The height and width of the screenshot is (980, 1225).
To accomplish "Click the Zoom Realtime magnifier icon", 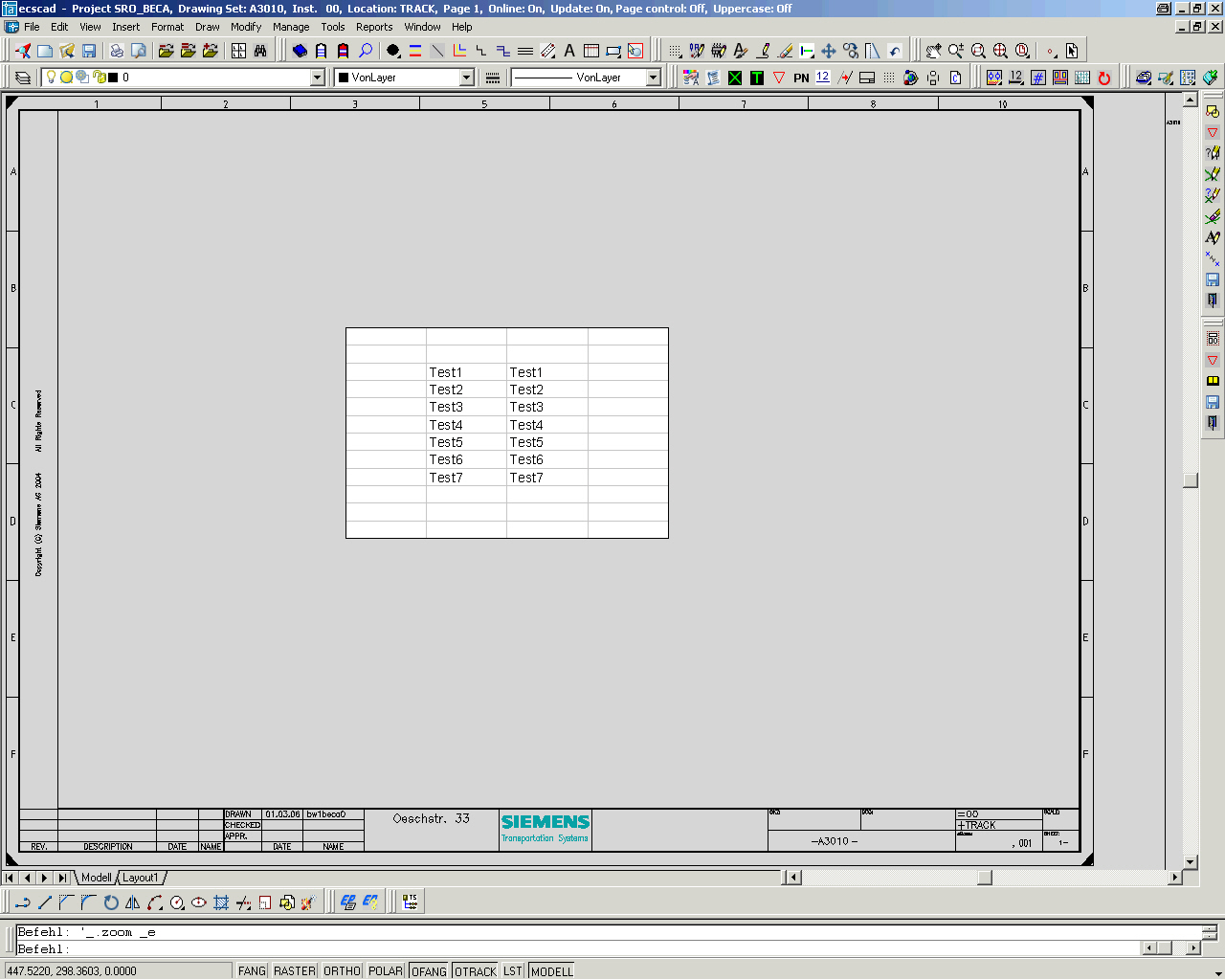I will click(956, 51).
